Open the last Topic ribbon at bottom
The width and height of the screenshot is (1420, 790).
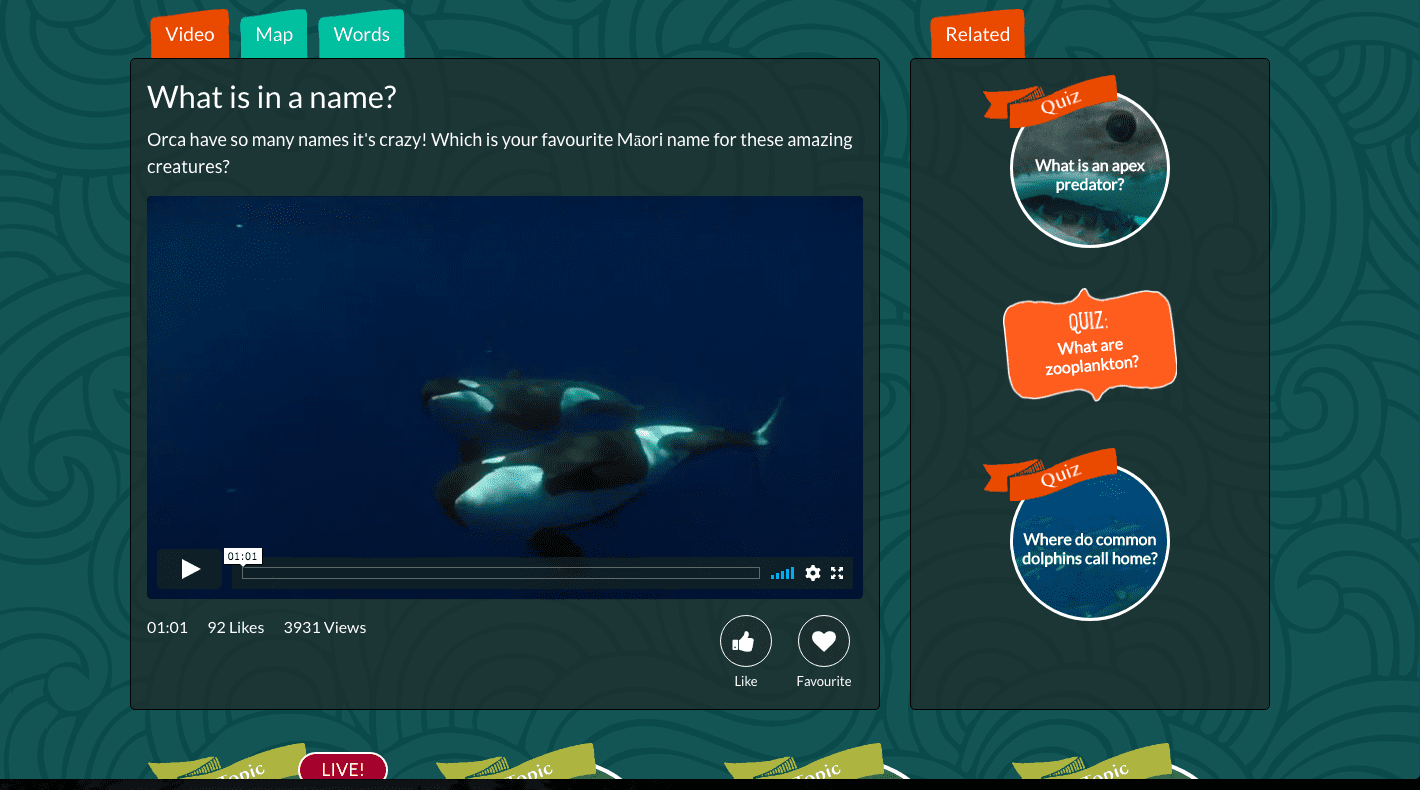1091,763
